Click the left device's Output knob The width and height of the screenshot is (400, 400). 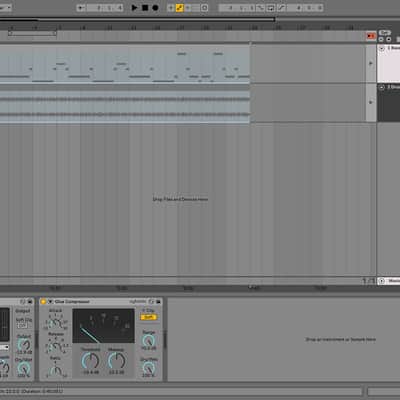tap(24, 345)
